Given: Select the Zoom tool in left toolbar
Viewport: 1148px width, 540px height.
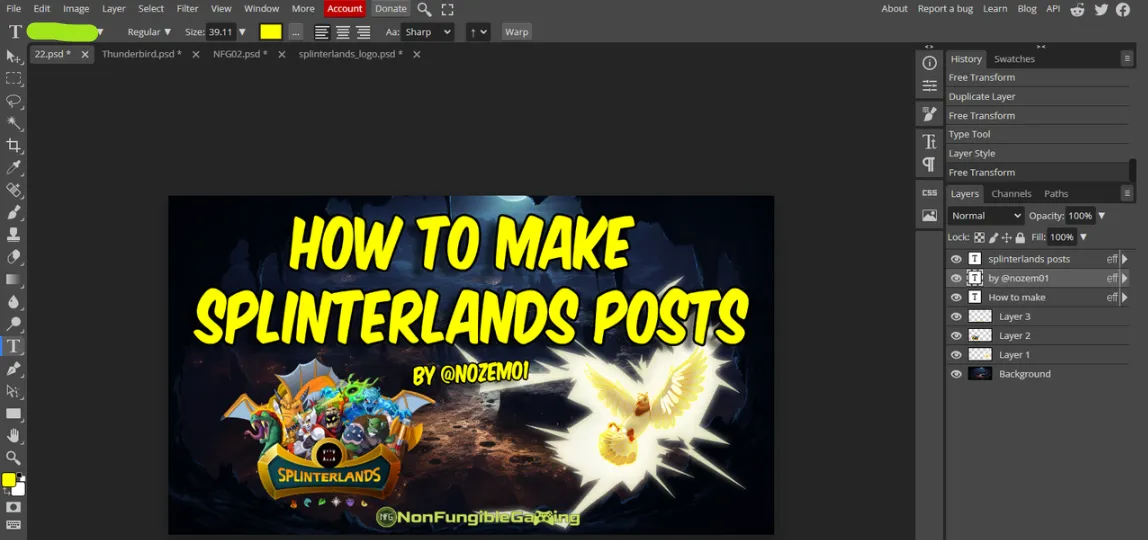Looking at the screenshot, I should click(x=13, y=457).
